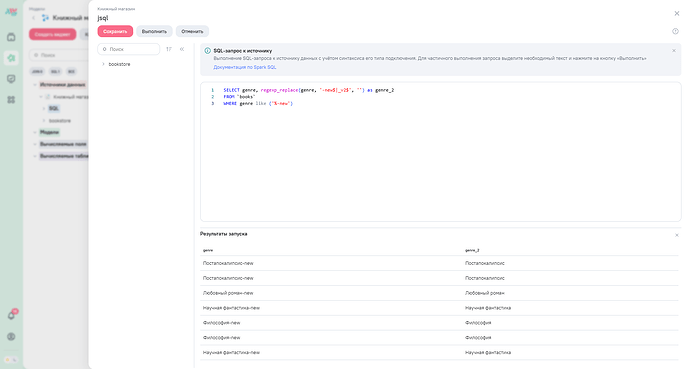Screen dimensions: 690x369
Task: Select the SQL item in the background tree
Action: point(54,109)
